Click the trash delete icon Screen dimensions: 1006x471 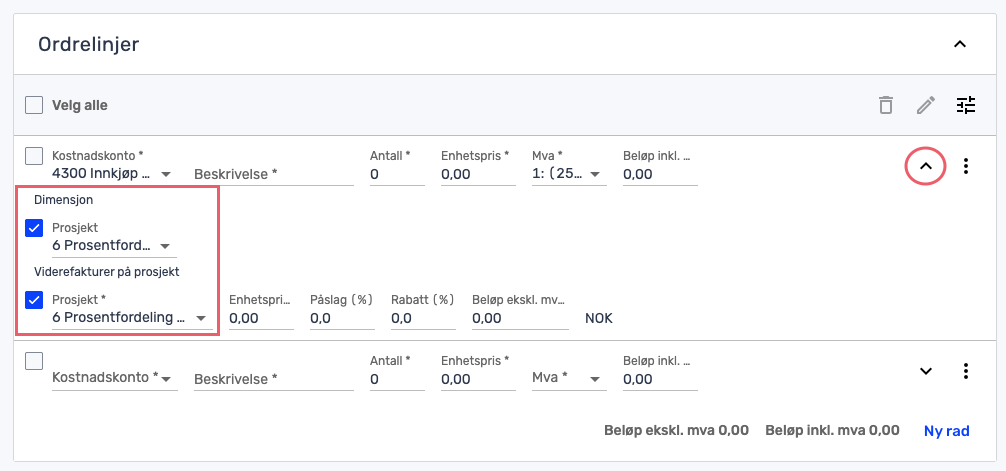pos(885,105)
